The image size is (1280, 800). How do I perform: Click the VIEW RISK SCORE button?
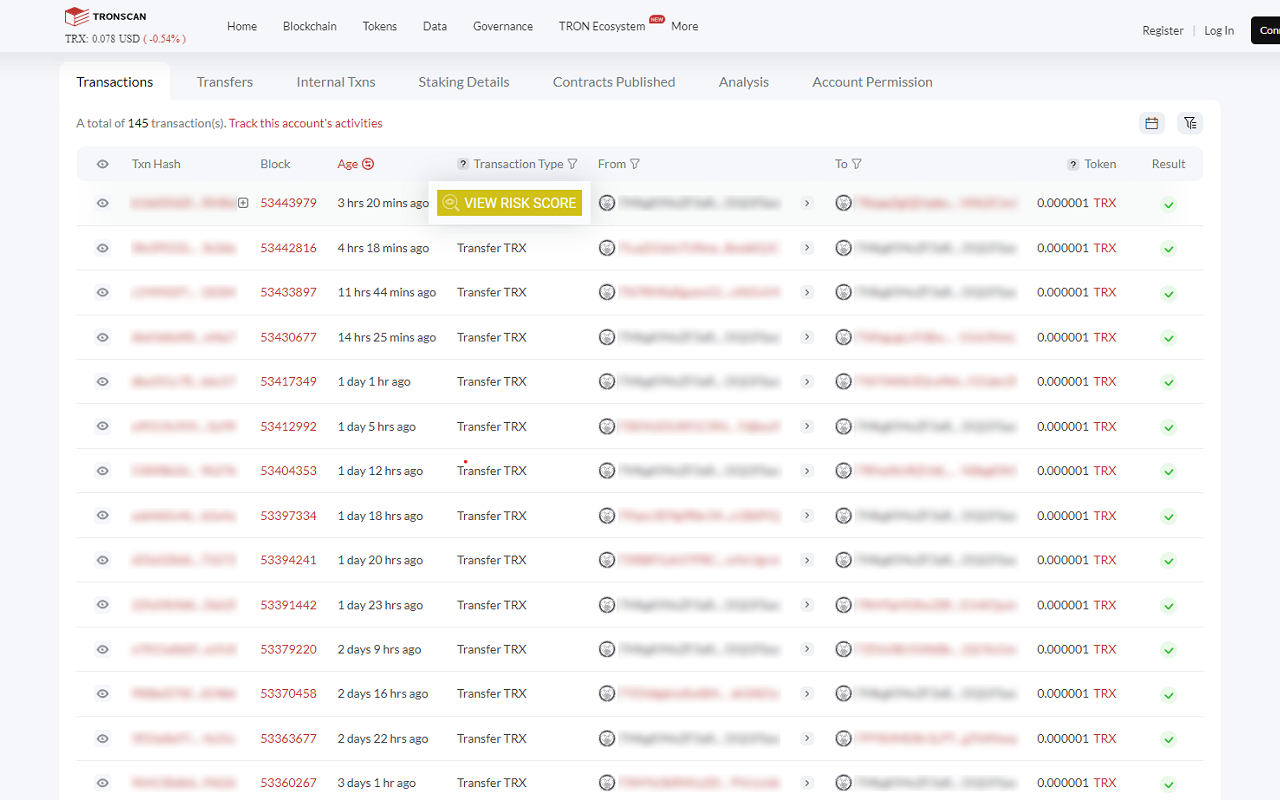point(509,203)
